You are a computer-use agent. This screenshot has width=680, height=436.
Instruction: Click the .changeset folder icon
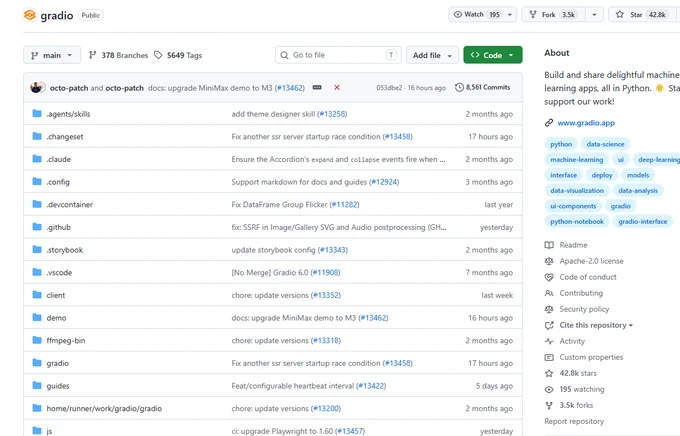pos(37,136)
